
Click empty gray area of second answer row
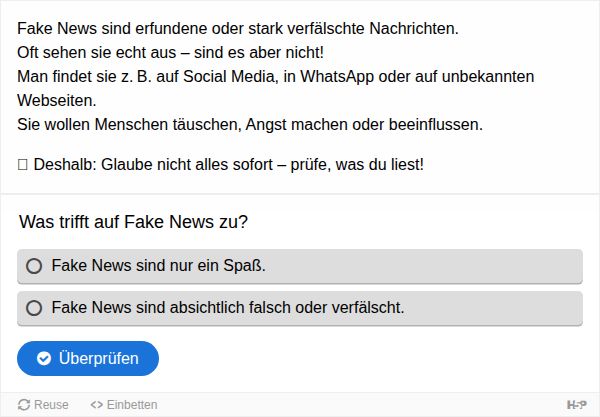tap(494, 308)
